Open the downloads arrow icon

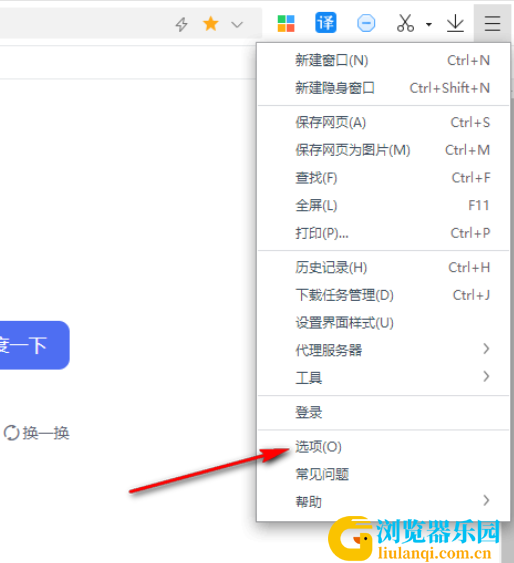pos(455,23)
